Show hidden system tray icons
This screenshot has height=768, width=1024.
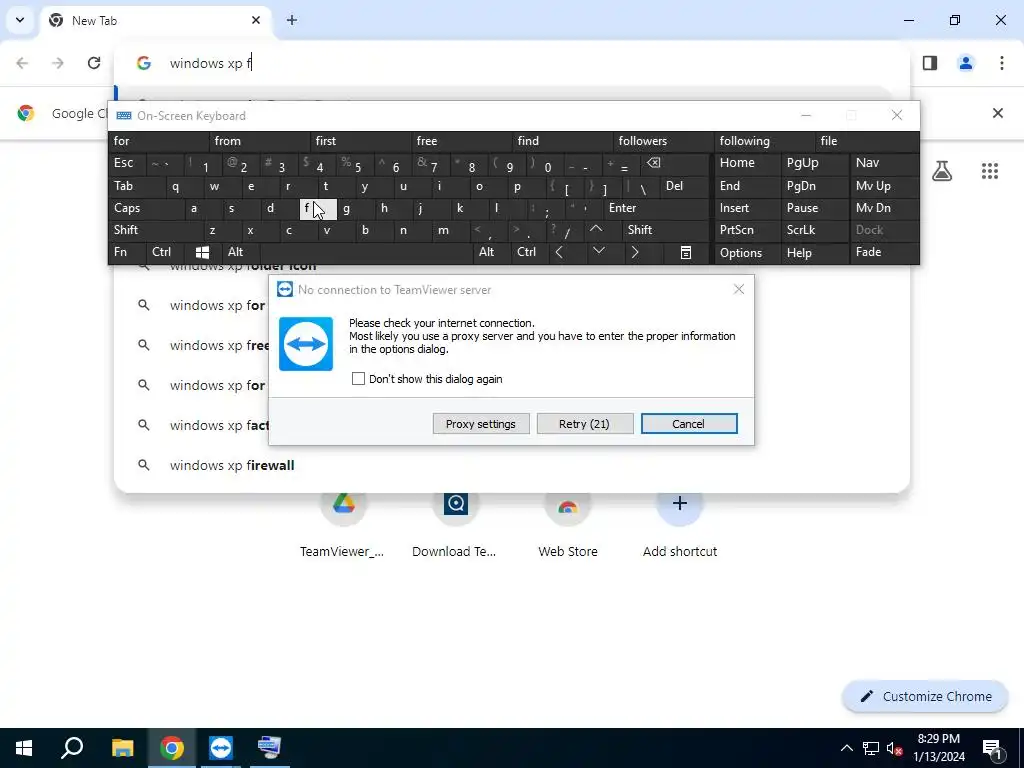click(x=846, y=748)
